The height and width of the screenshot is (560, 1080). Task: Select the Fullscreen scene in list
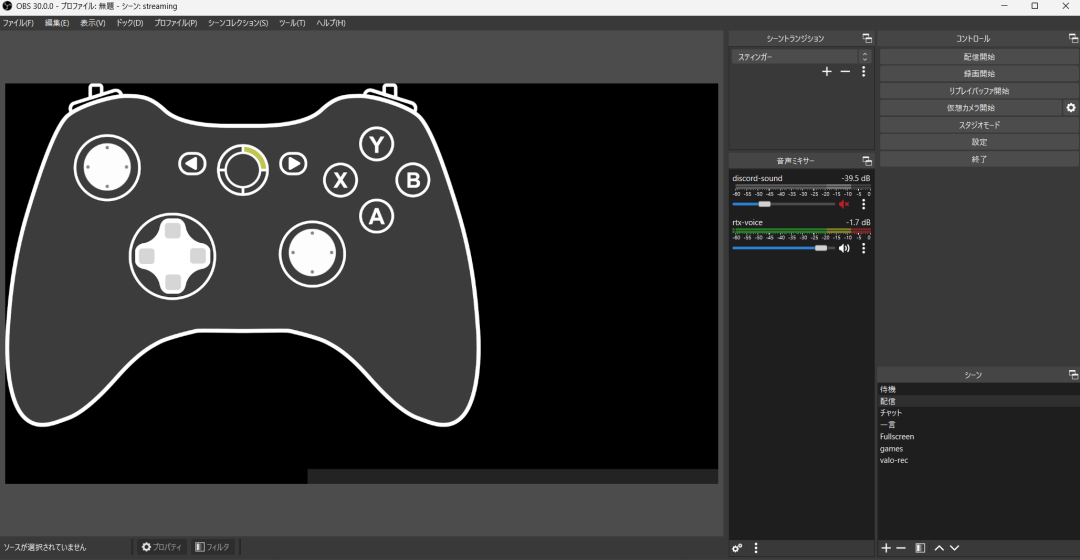click(897, 437)
